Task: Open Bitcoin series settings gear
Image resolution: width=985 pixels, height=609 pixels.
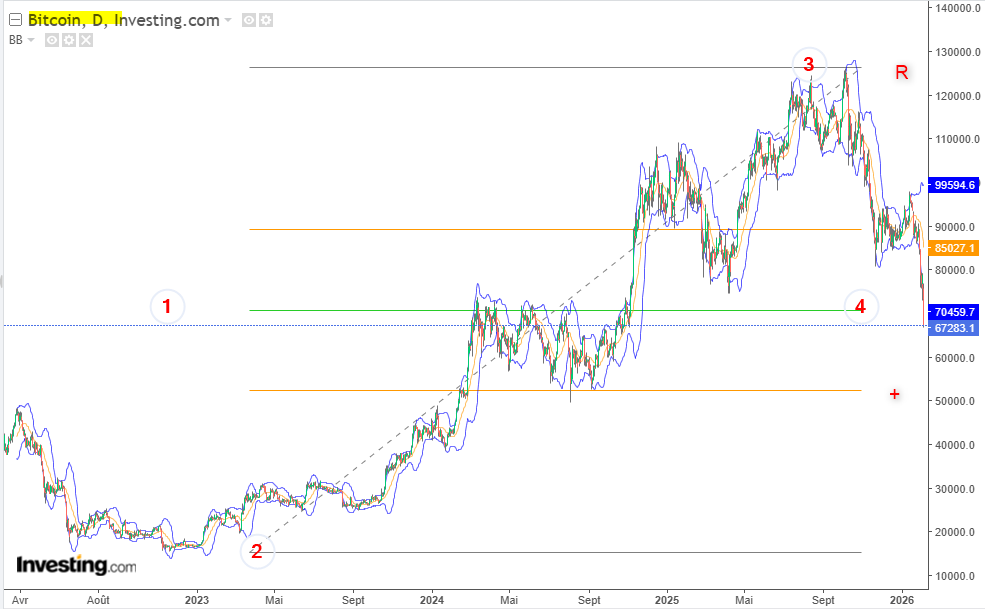Action: coord(266,20)
